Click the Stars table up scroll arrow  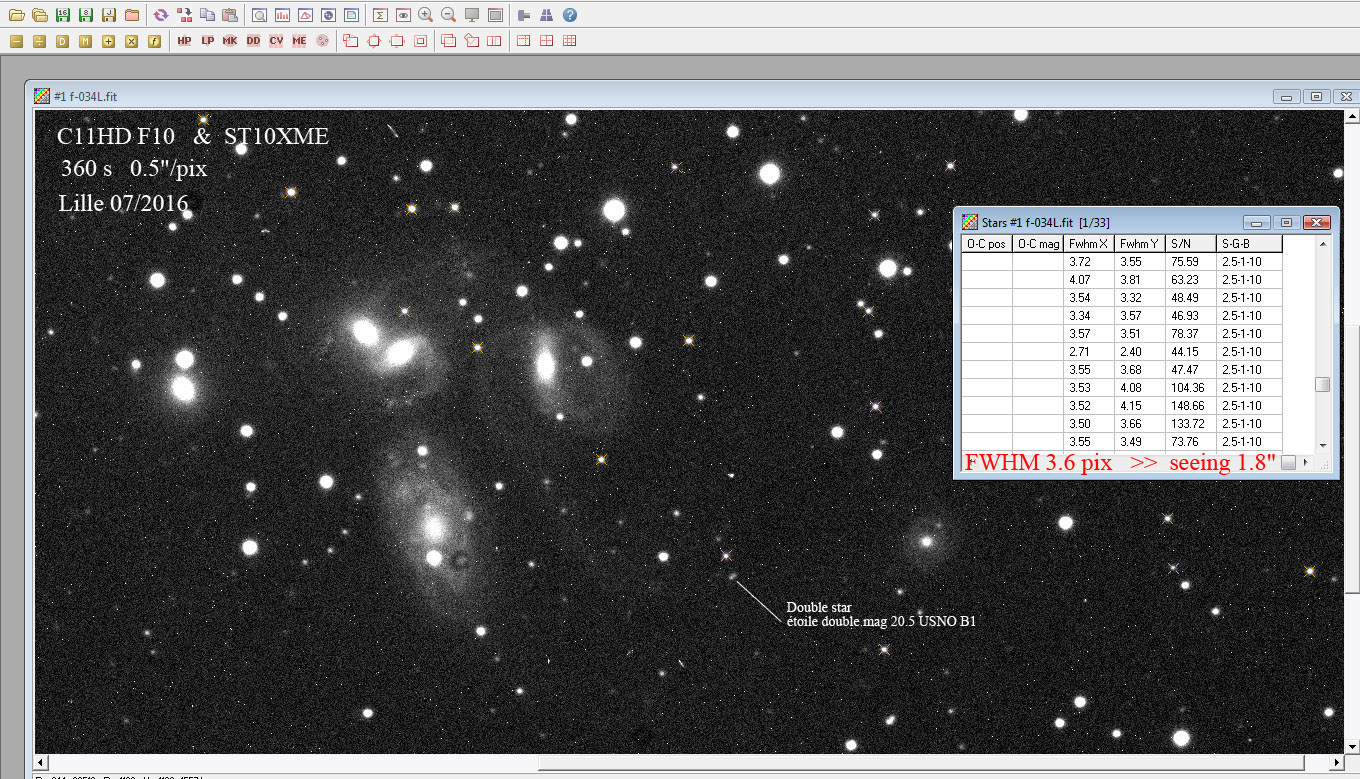coord(1323,244)
